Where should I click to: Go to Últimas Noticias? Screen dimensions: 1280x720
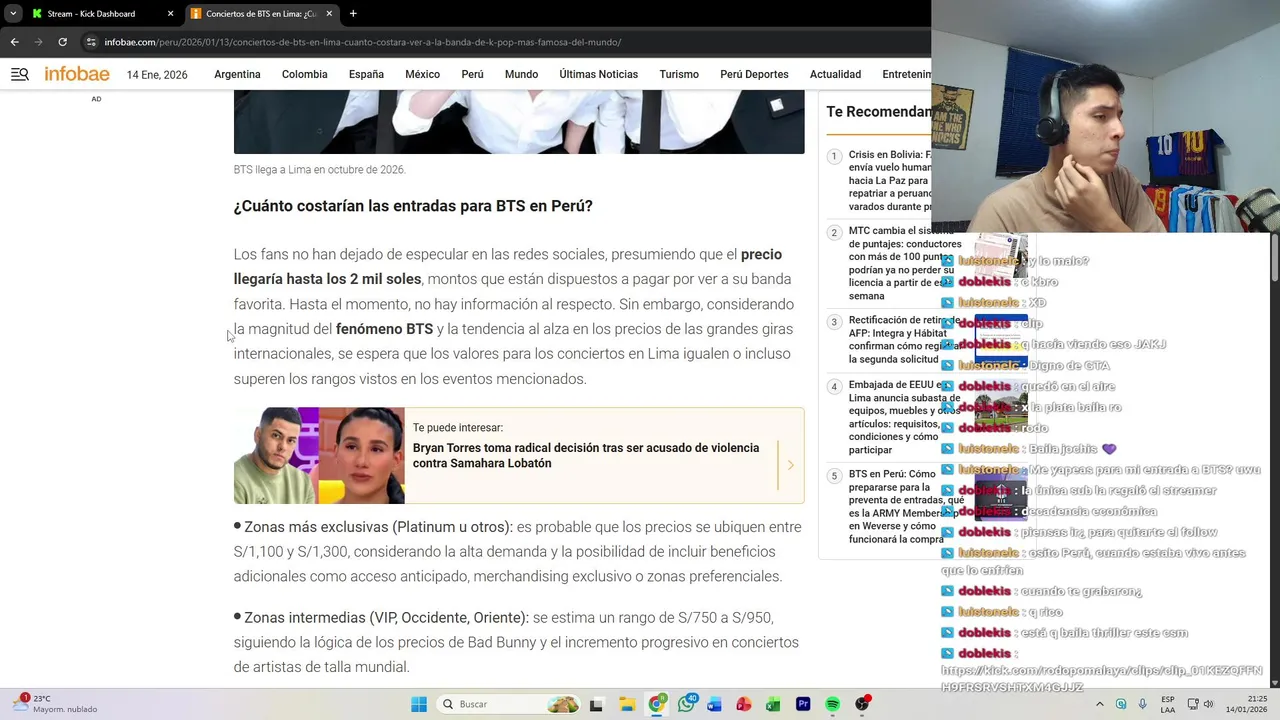tap(598, 74)
